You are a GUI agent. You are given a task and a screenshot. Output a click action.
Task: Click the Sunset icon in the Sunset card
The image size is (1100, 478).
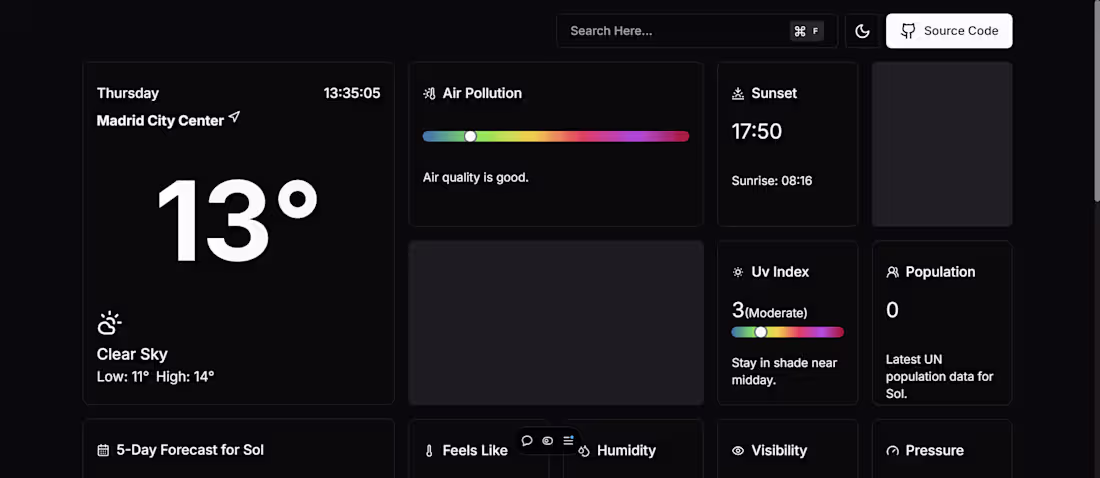point(738,94)
